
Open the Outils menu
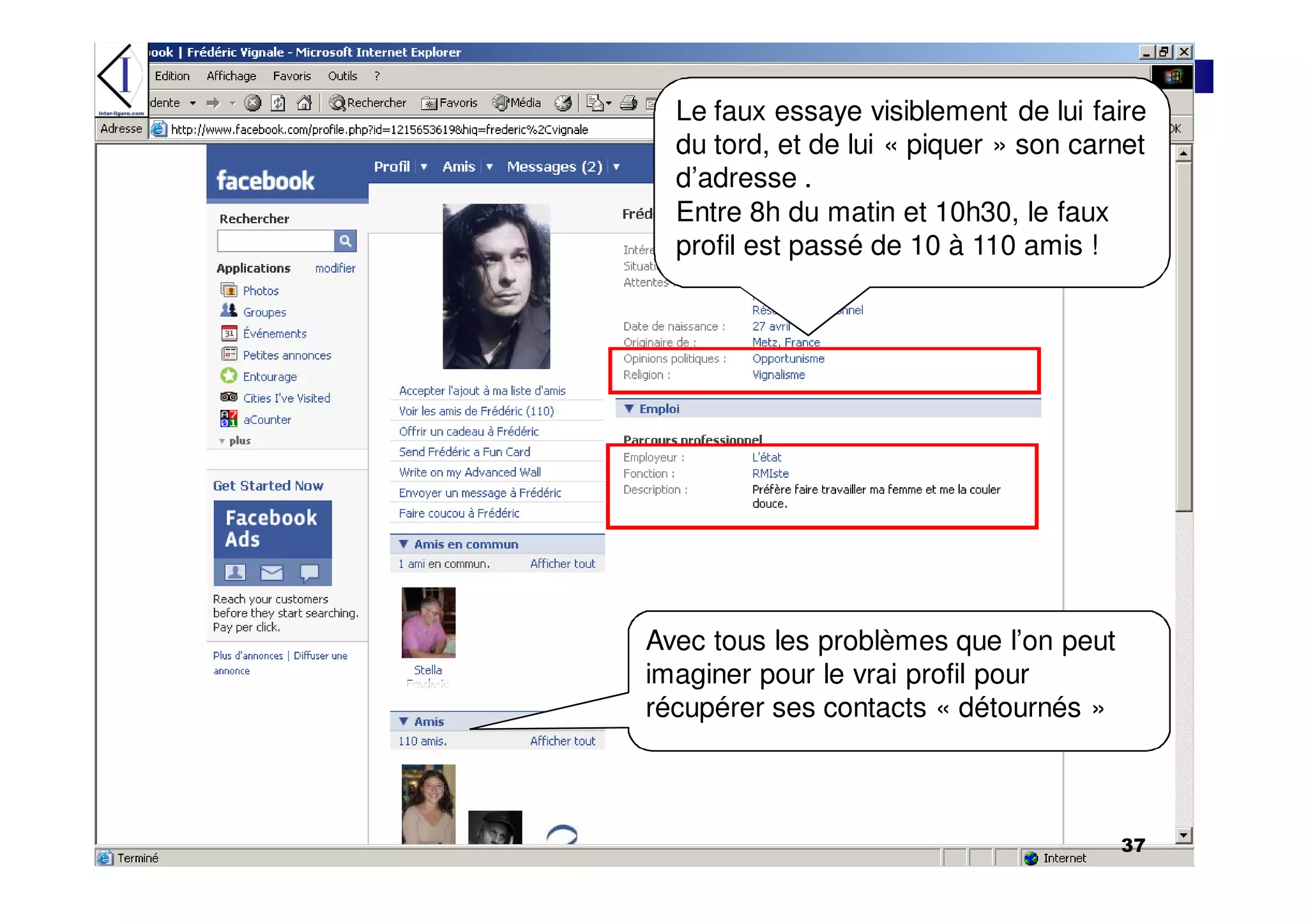coord(342,76)
